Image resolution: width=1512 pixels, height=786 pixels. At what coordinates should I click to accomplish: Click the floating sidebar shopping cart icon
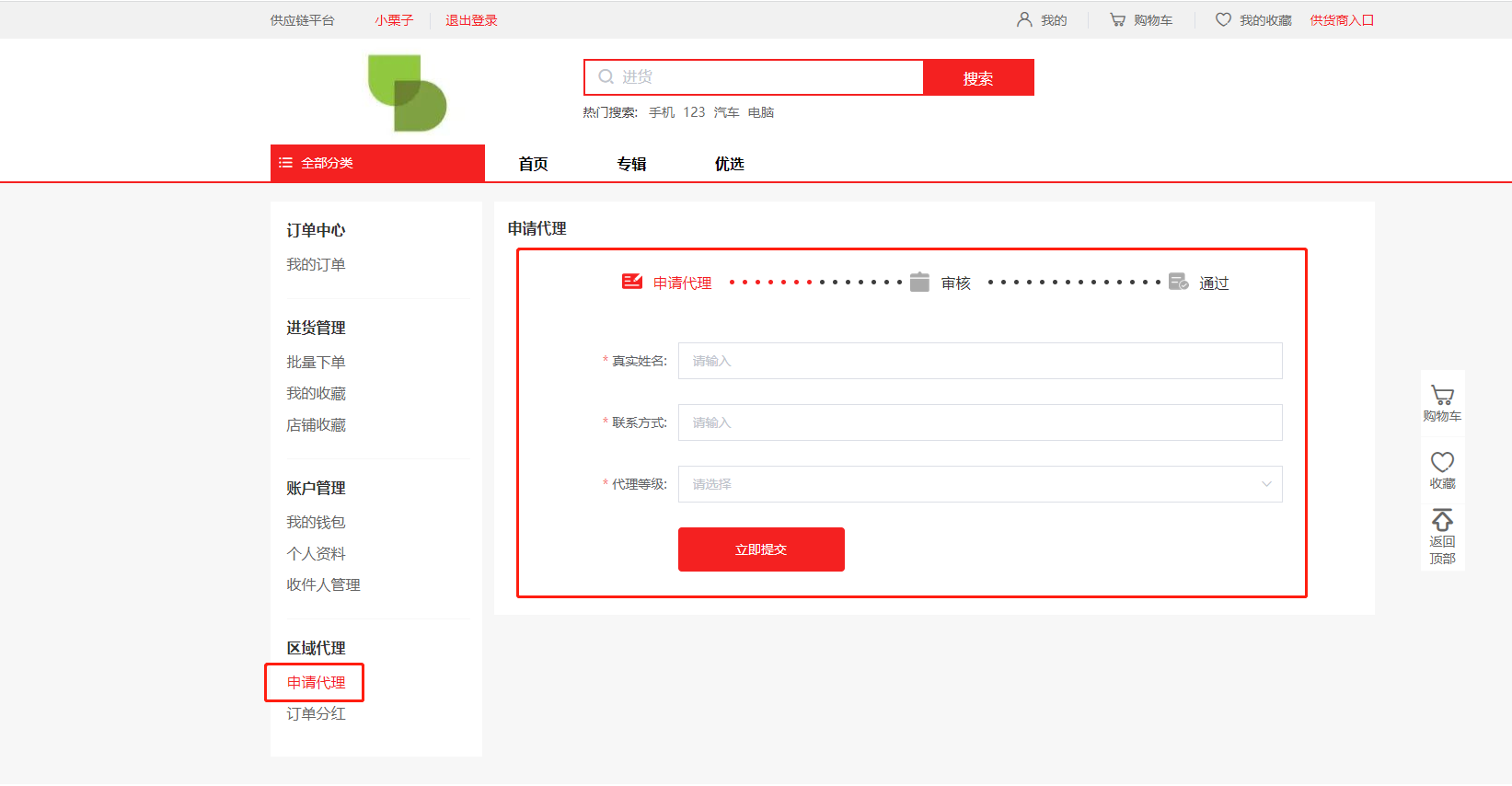pyautogui.click(x=1442, y=396)
